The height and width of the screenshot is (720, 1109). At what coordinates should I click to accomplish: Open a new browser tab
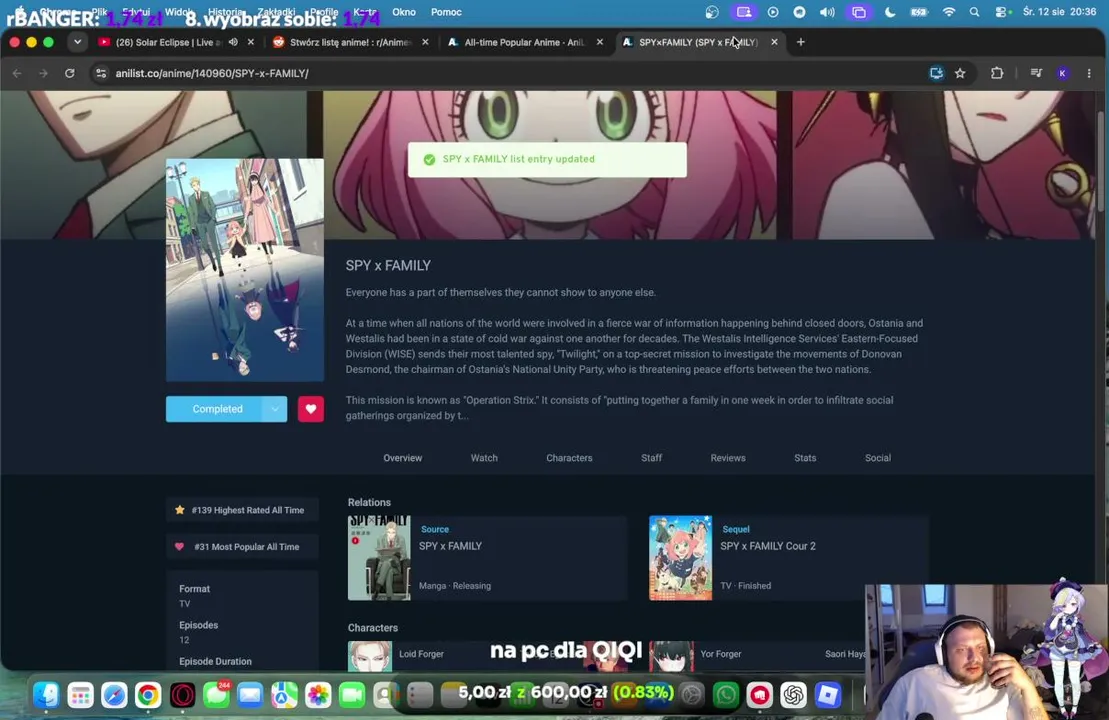coord(801,42)
